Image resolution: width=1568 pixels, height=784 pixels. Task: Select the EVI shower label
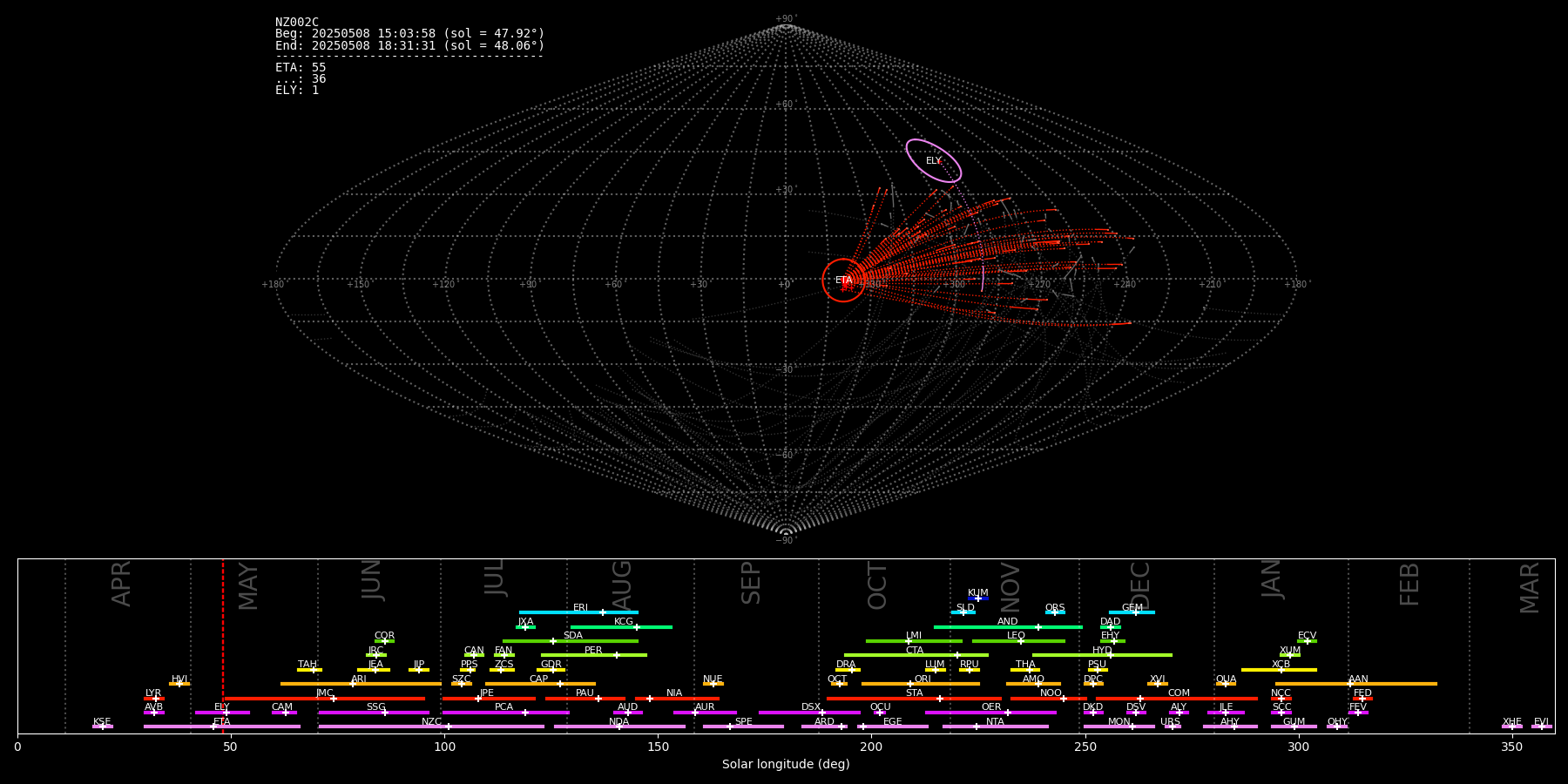pos(1542,722)
